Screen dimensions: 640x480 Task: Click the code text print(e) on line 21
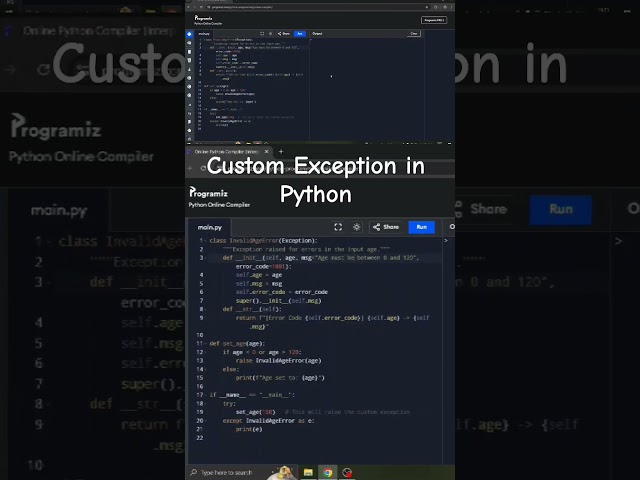[249, 429]
